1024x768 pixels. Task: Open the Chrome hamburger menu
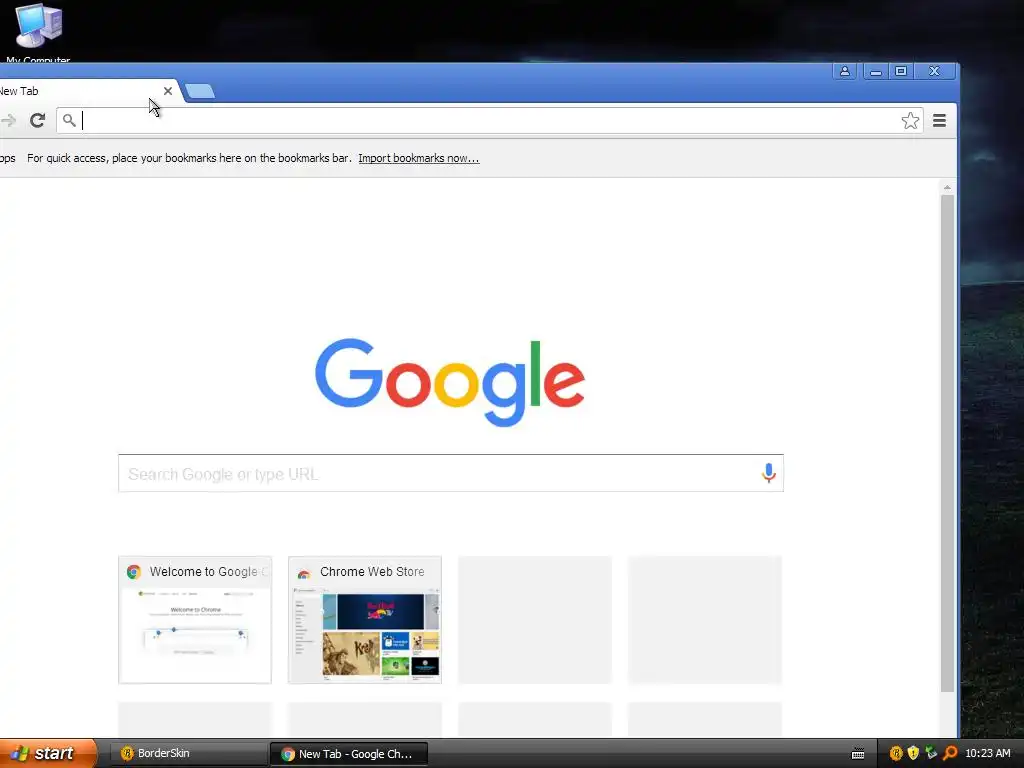tap(939, 121)
